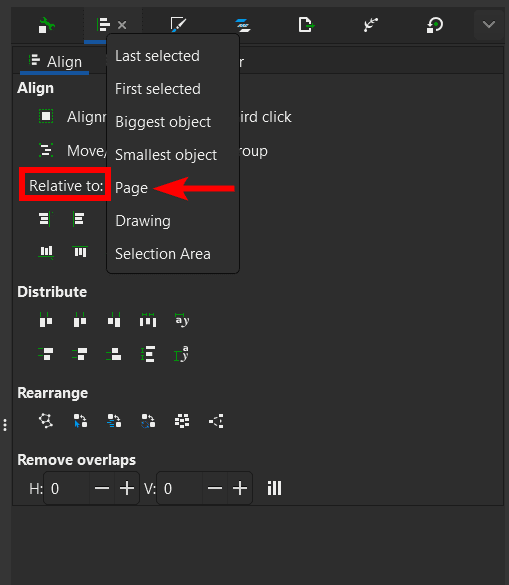Increase horizontal overlap gap with plus
This screenshot has width=509, height=585.
pos(127,488)
